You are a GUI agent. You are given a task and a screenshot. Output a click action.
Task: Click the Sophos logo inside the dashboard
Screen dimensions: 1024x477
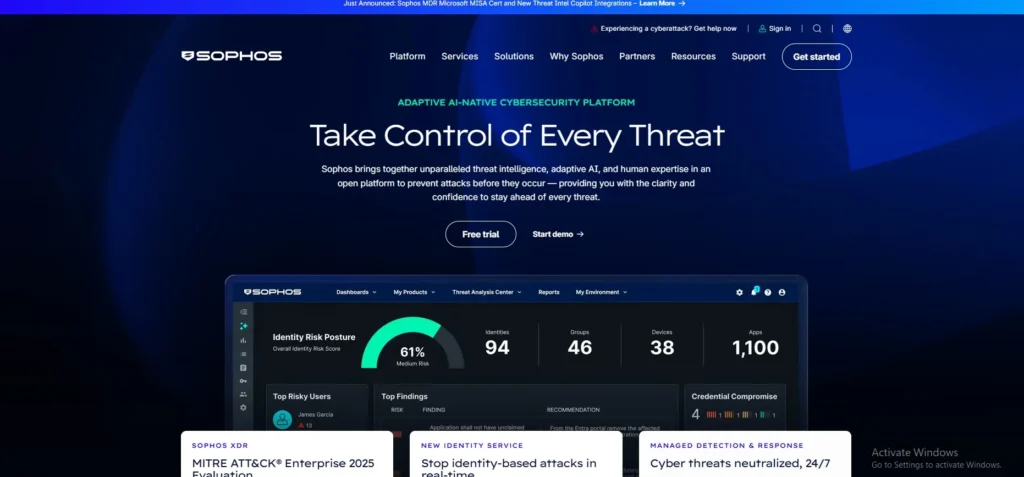tap(272, 292)
